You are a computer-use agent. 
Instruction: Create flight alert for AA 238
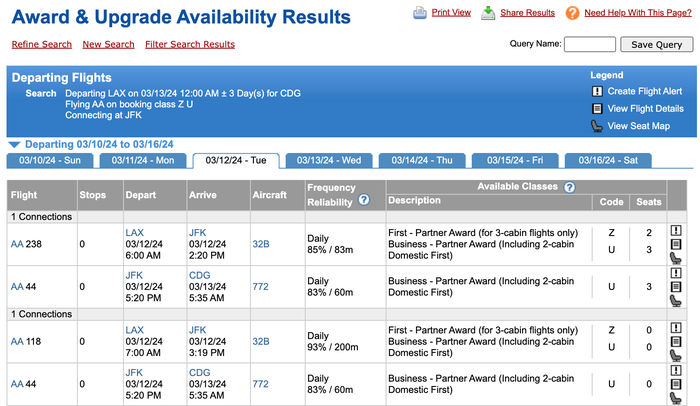tap(676, 230)
